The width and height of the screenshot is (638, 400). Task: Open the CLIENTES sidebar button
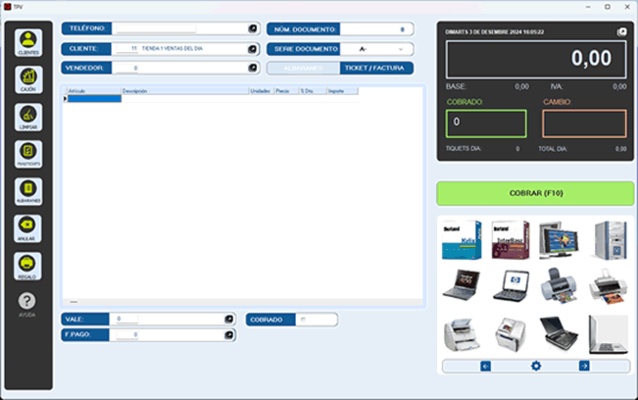tap(28, 43)
